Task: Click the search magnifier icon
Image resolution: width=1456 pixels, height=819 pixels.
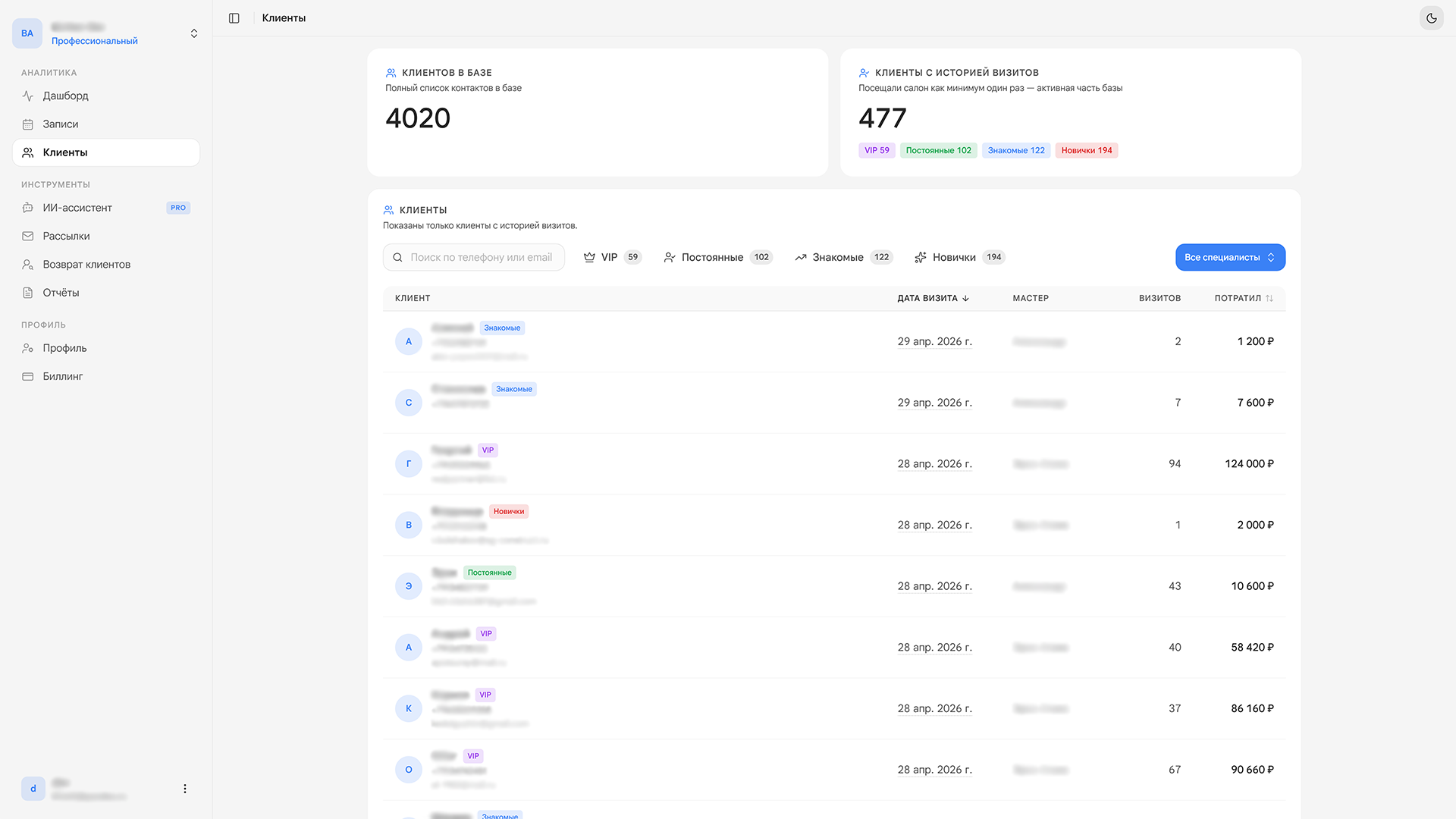Action: pos(397,257)
